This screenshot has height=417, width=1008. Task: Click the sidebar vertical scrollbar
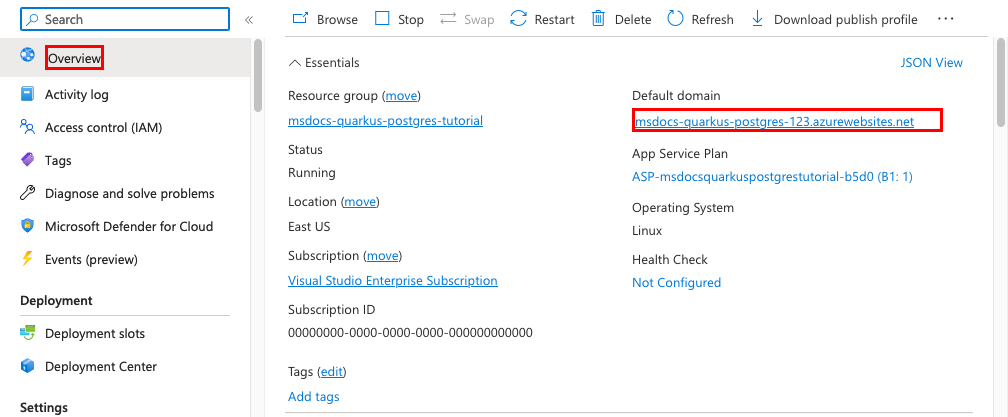point(258,75)
